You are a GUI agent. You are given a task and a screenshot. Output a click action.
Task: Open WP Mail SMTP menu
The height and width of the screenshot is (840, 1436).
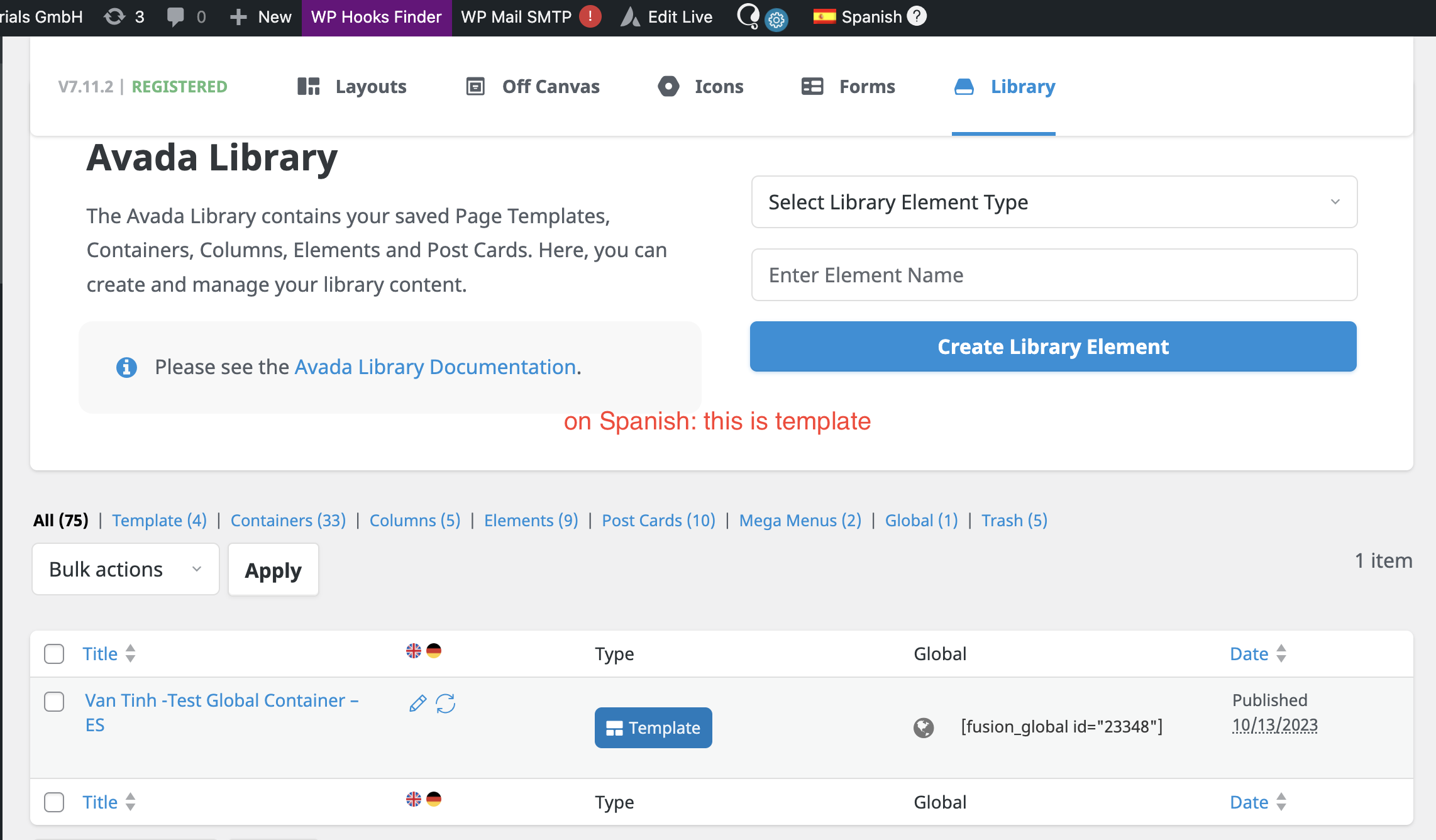point(531,17)
